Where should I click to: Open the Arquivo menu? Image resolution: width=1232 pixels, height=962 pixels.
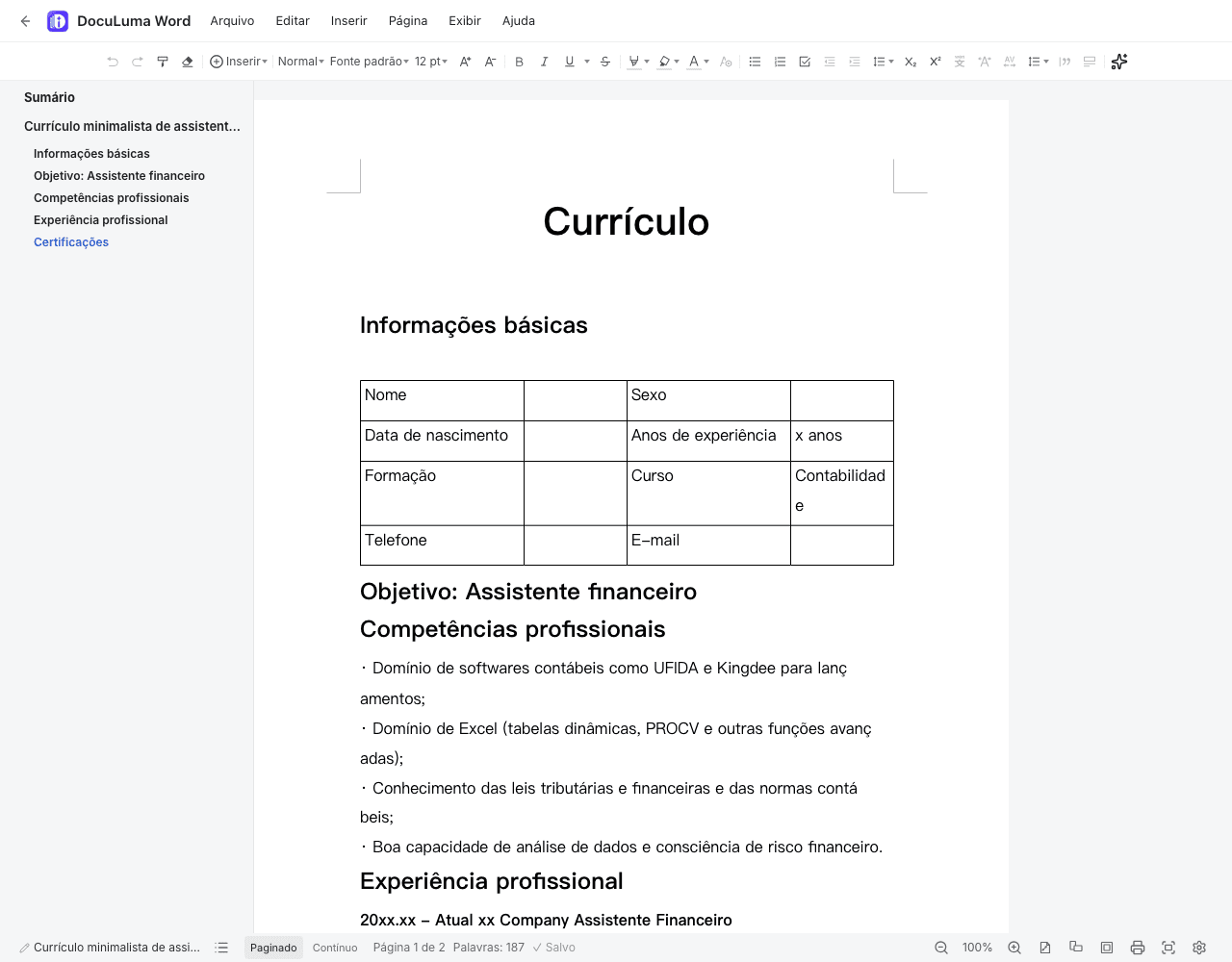(x=232, y=21)
